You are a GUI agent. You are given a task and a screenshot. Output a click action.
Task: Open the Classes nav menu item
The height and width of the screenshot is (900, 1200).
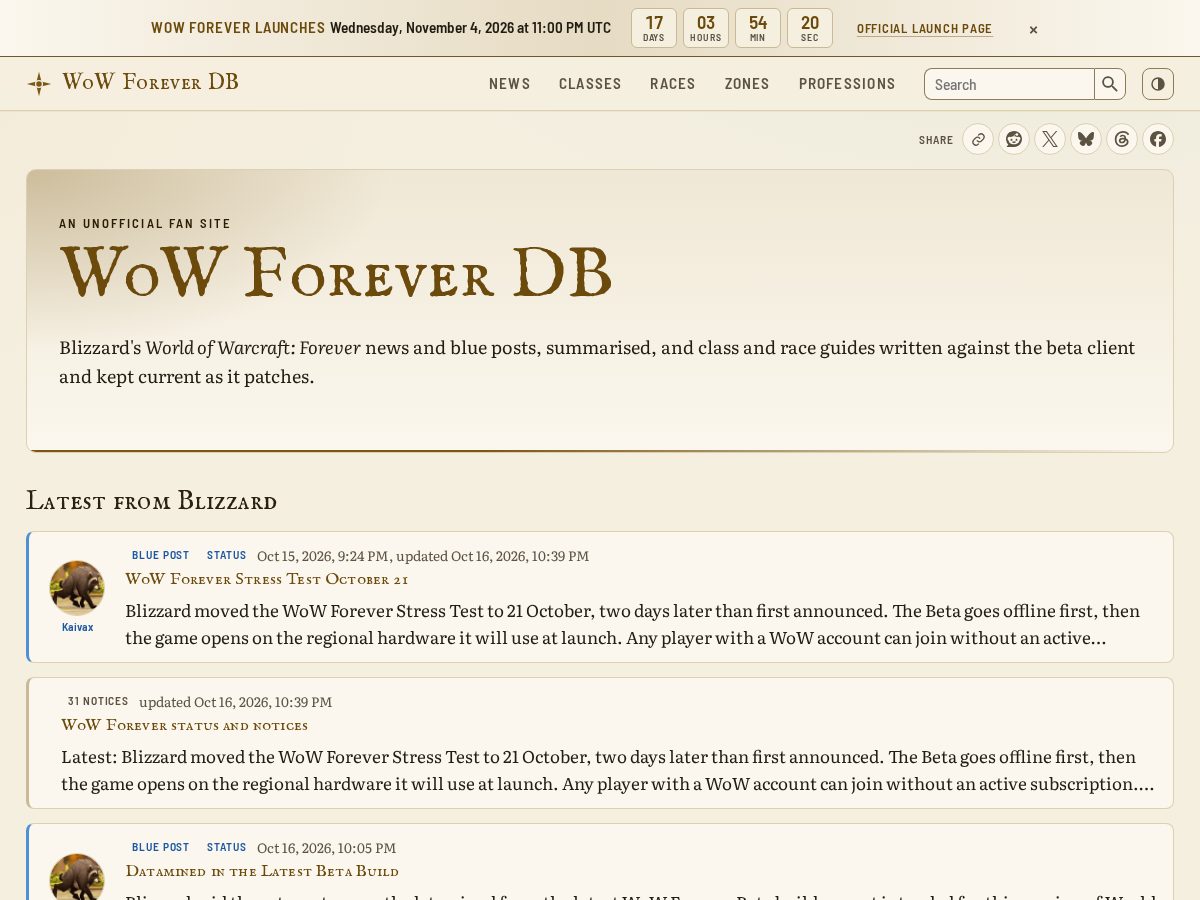pos(590,84)
